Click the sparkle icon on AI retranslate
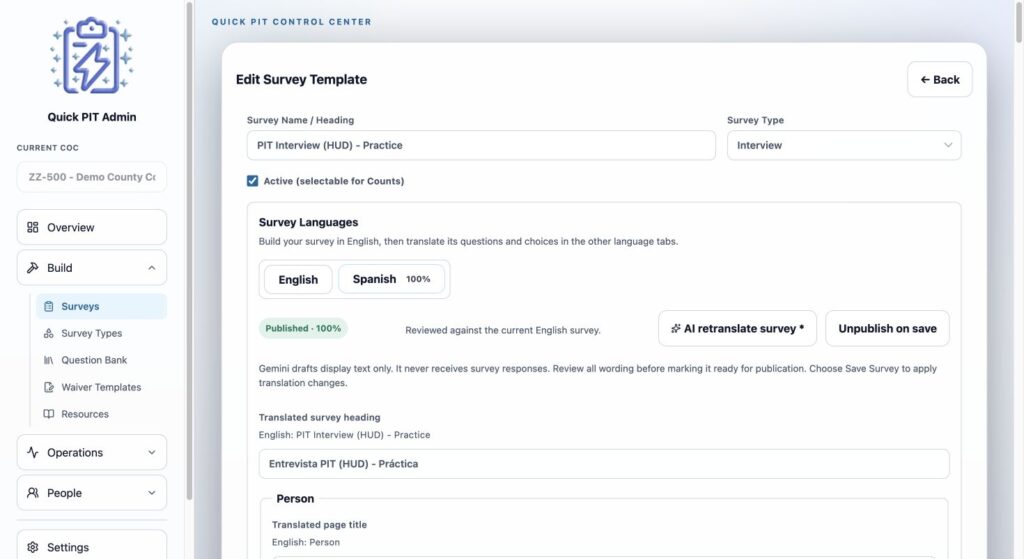1024x559 pixels. click(676, 328)
